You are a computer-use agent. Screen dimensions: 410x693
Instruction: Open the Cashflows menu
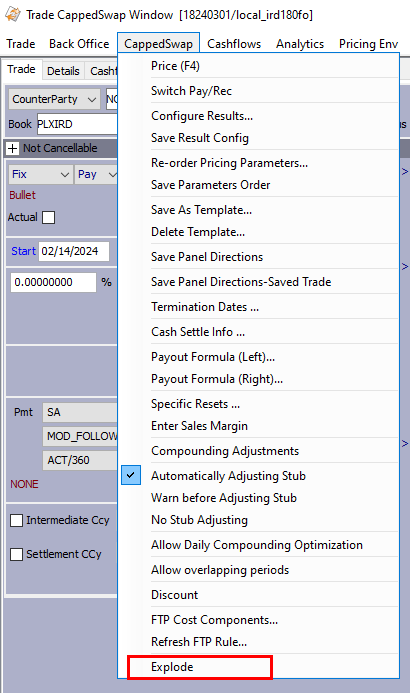(234, 44)
